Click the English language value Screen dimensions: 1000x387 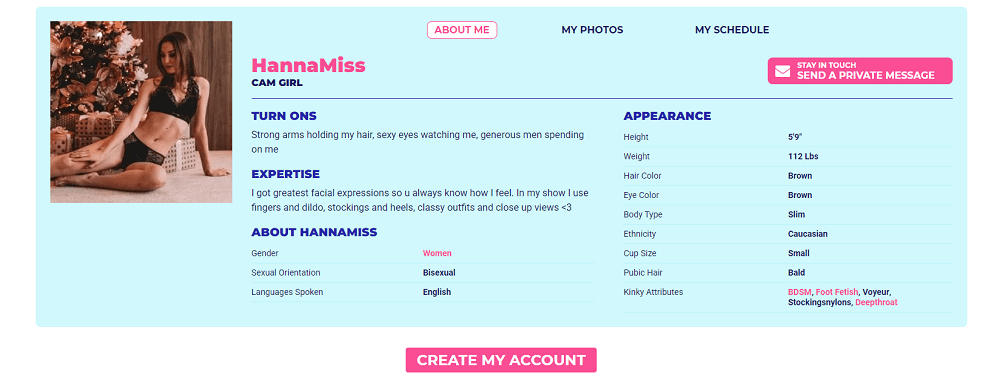click(437, 292)
